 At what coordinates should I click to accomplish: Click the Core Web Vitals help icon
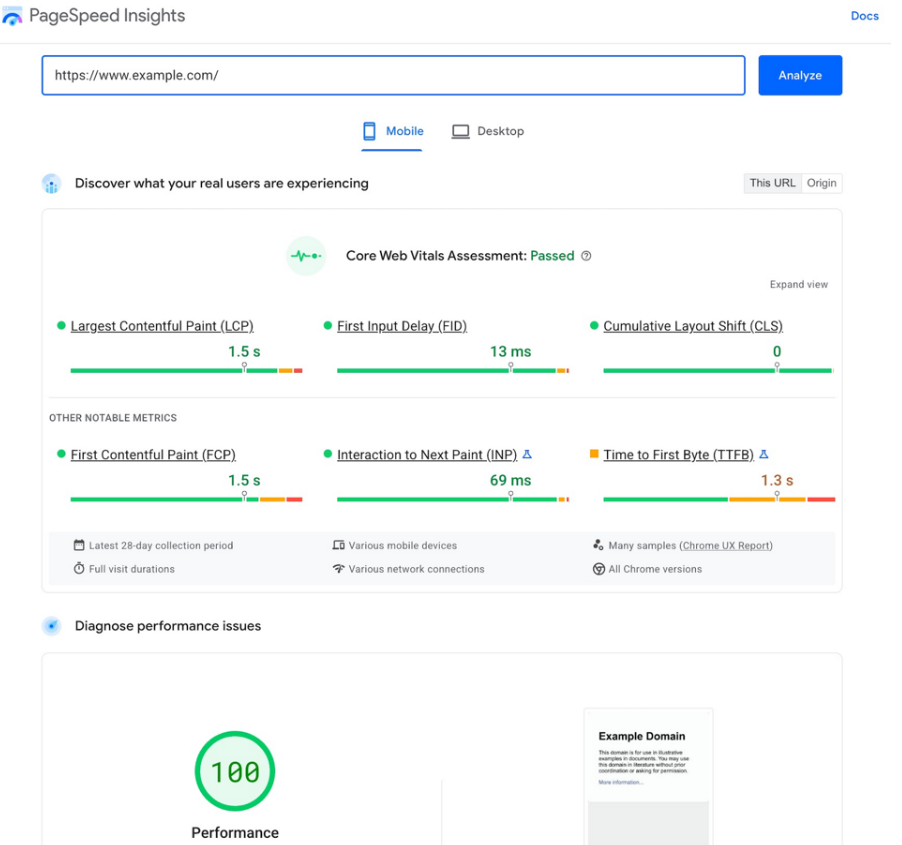[586, 256]
